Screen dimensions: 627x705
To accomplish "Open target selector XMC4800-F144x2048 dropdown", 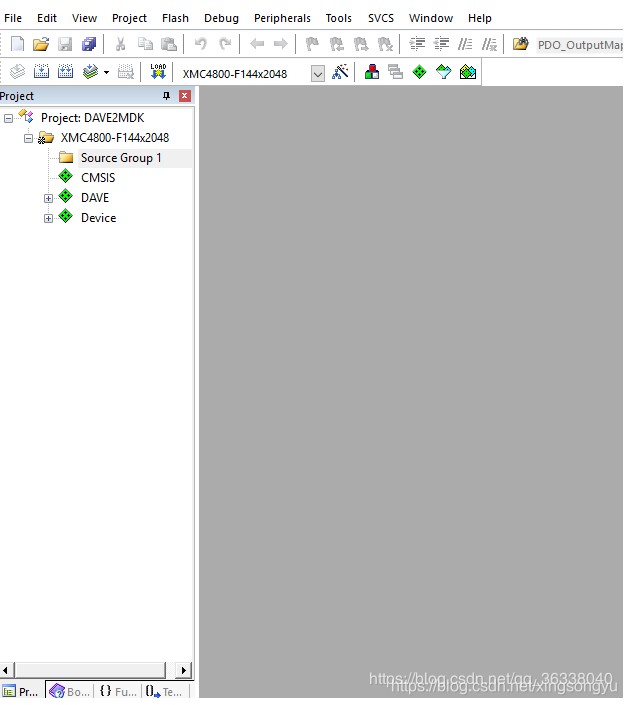I will 318,73.
